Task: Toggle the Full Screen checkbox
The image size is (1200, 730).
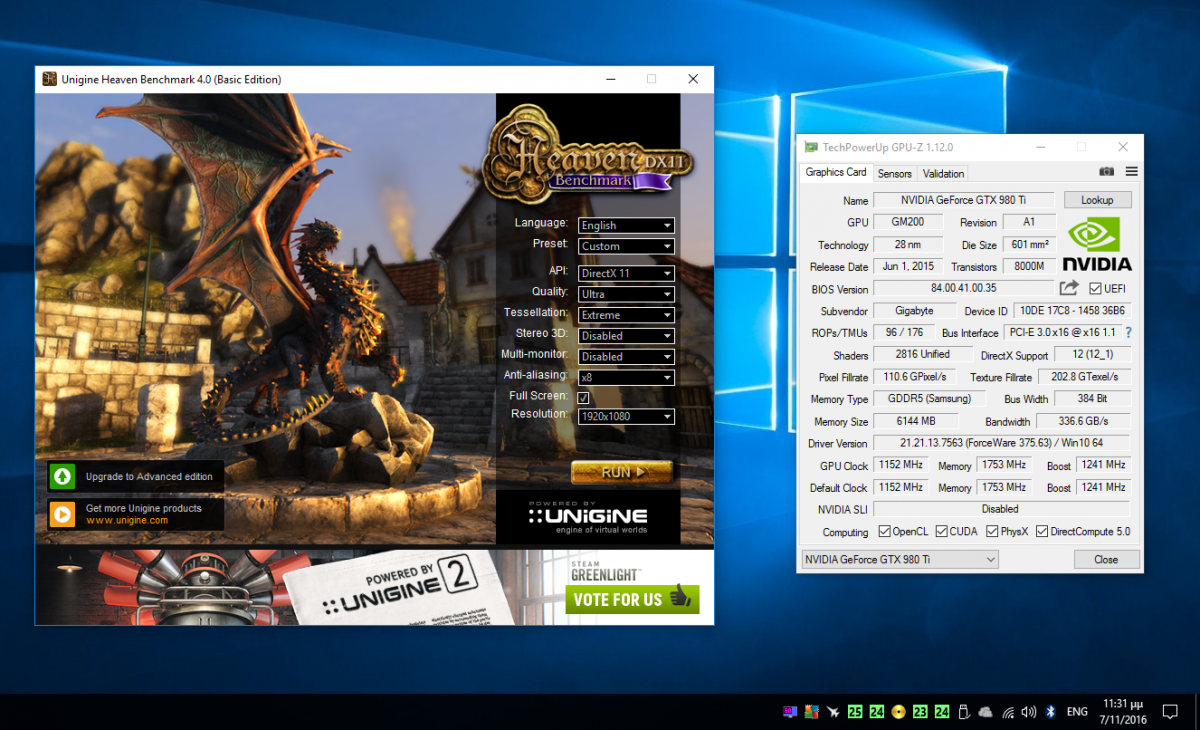Action: coord(584,398)
